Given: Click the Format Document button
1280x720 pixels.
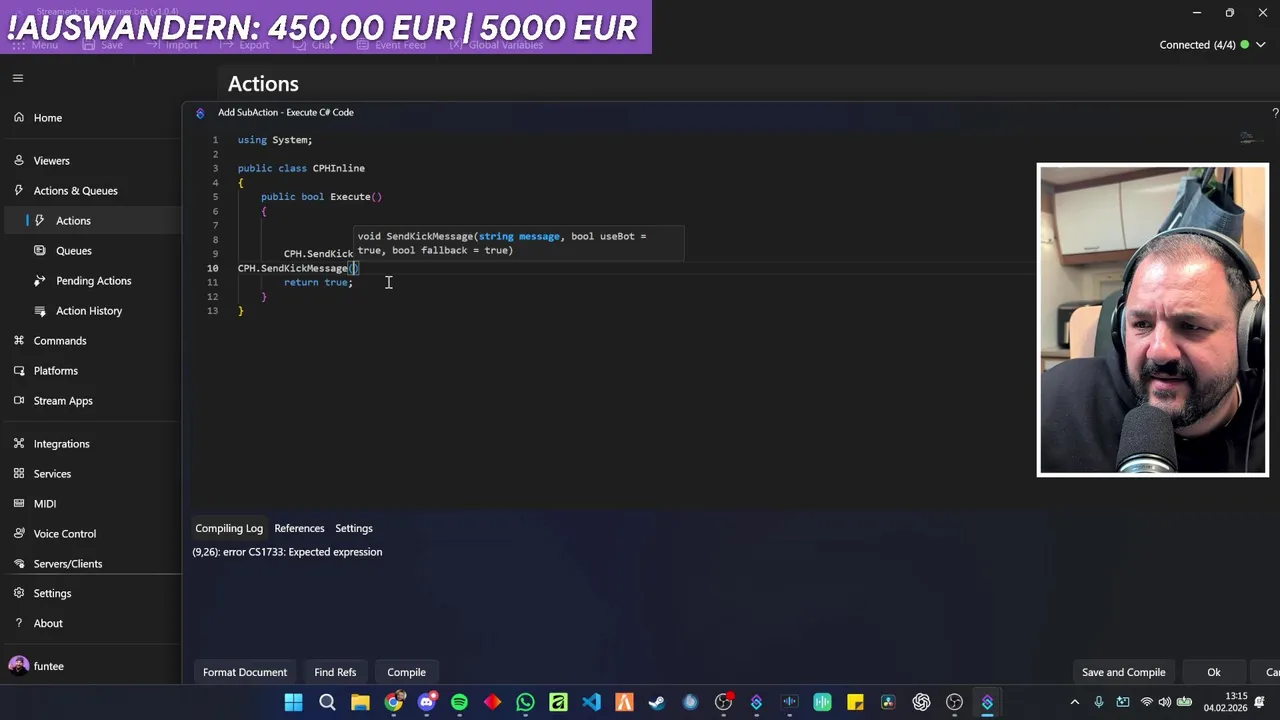Looking at the screenshot, I should 245,672.
